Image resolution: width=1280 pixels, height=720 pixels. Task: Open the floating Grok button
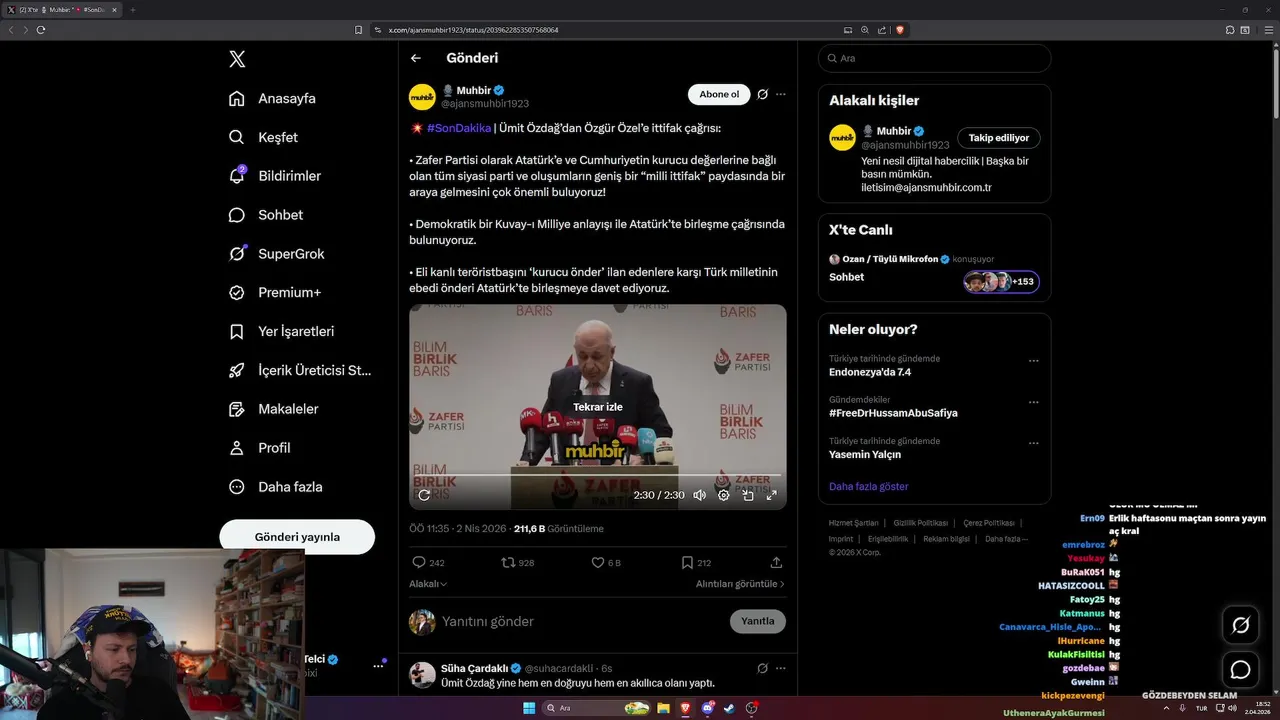tap(1241, 625)
